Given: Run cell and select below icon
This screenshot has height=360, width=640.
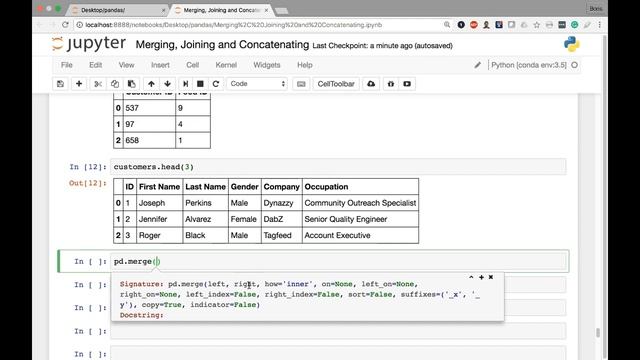Looking at the screenshot, I should point(185,84).
